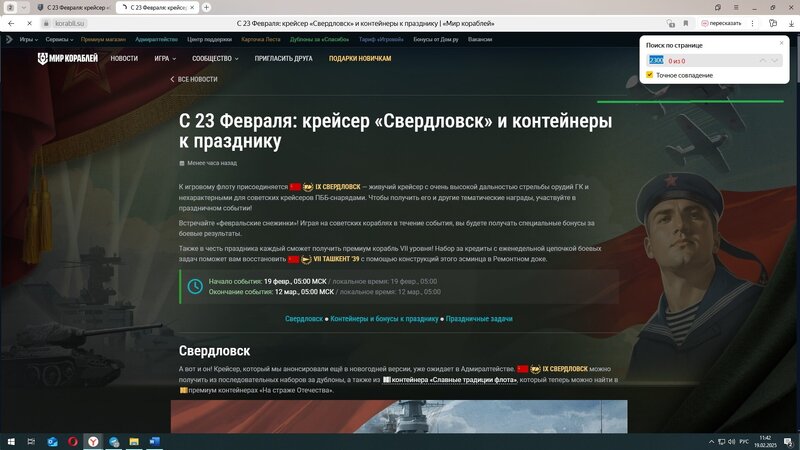Go to previous search match arrow
The width and height of the screenshot is (800, 450).
(x=762, y=60)
